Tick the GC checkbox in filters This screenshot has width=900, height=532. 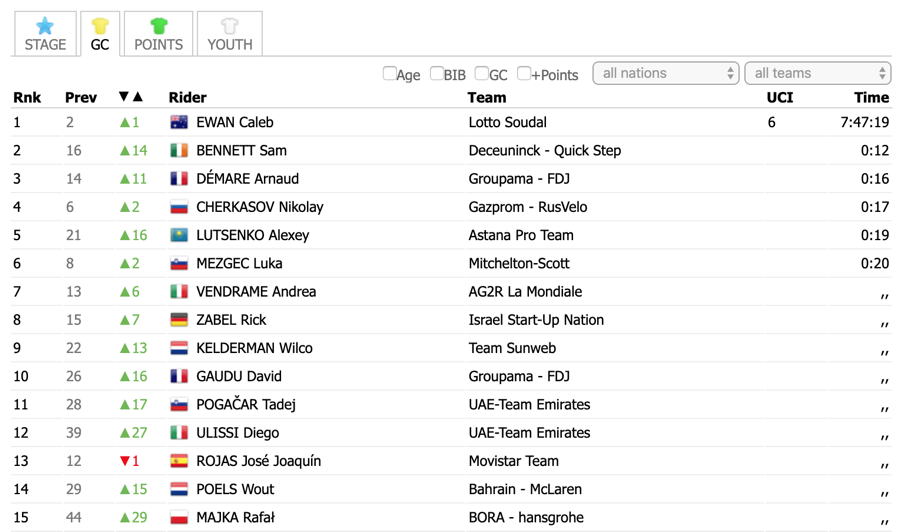tap(482, 73)
